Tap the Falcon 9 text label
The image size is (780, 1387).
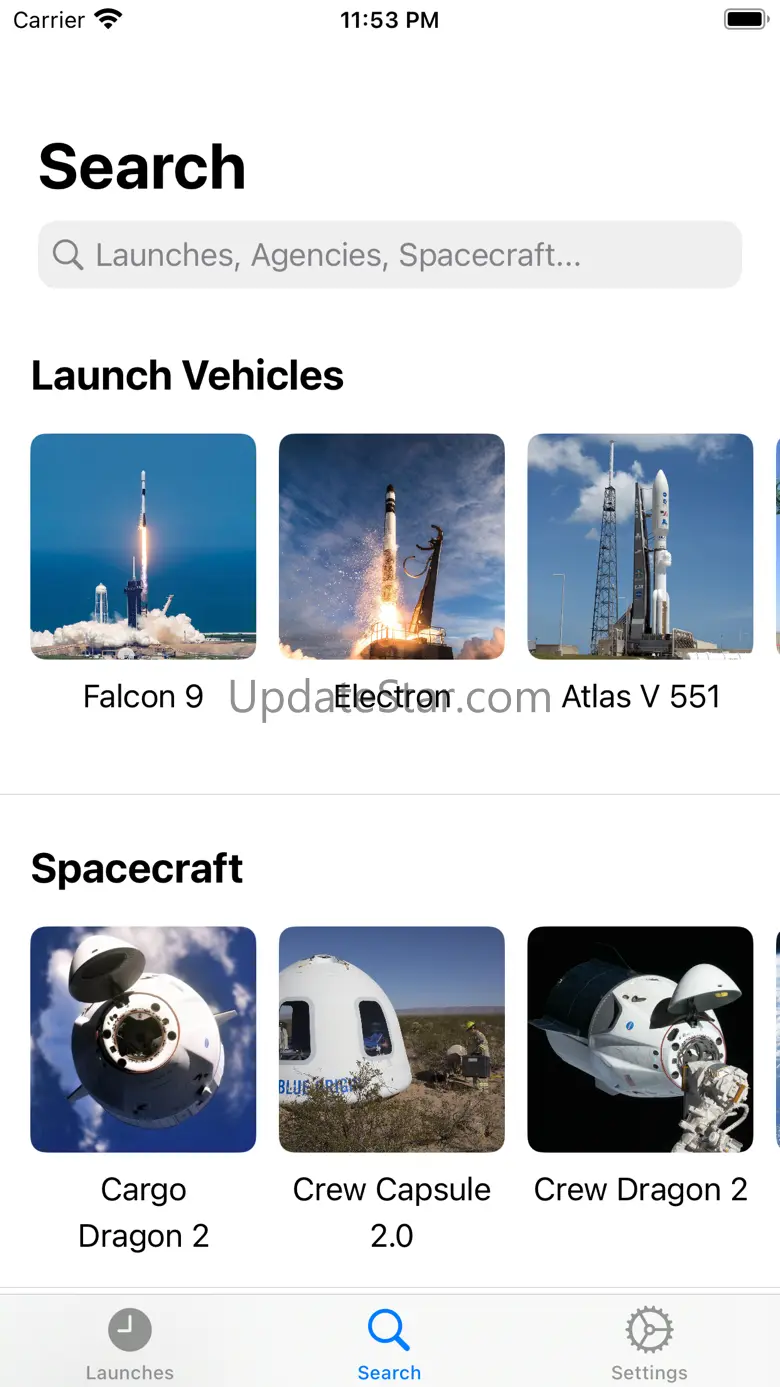[x=143, y=696]
